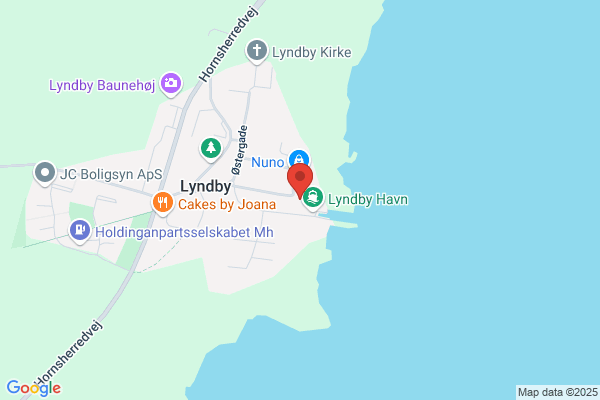The height and width of the screenshot is (400, 600).
Task: Click the JC Boligsyn ApS label
Action: [x=111, y=174]
